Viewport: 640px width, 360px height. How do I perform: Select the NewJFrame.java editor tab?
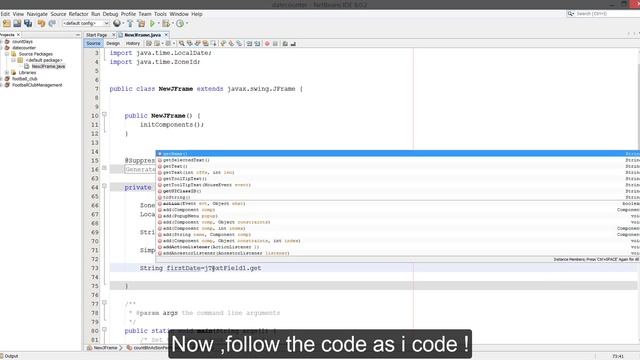(x=142, y=35)
